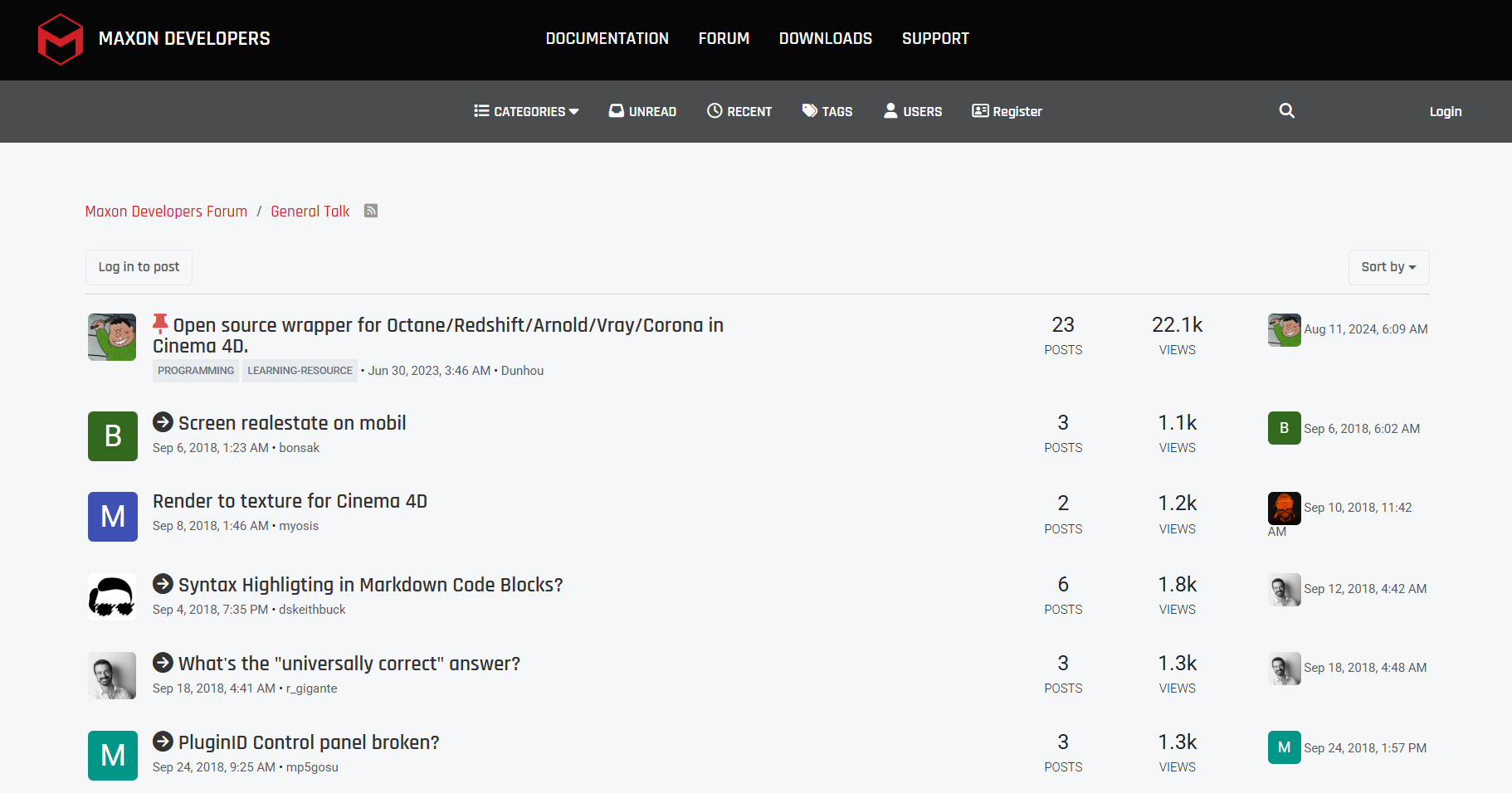This screenshot has height=793, width=1512.
Task: Click the arrow icon next to Screen realestate topic
Action: pyautogui.click(x=163, y=422)
